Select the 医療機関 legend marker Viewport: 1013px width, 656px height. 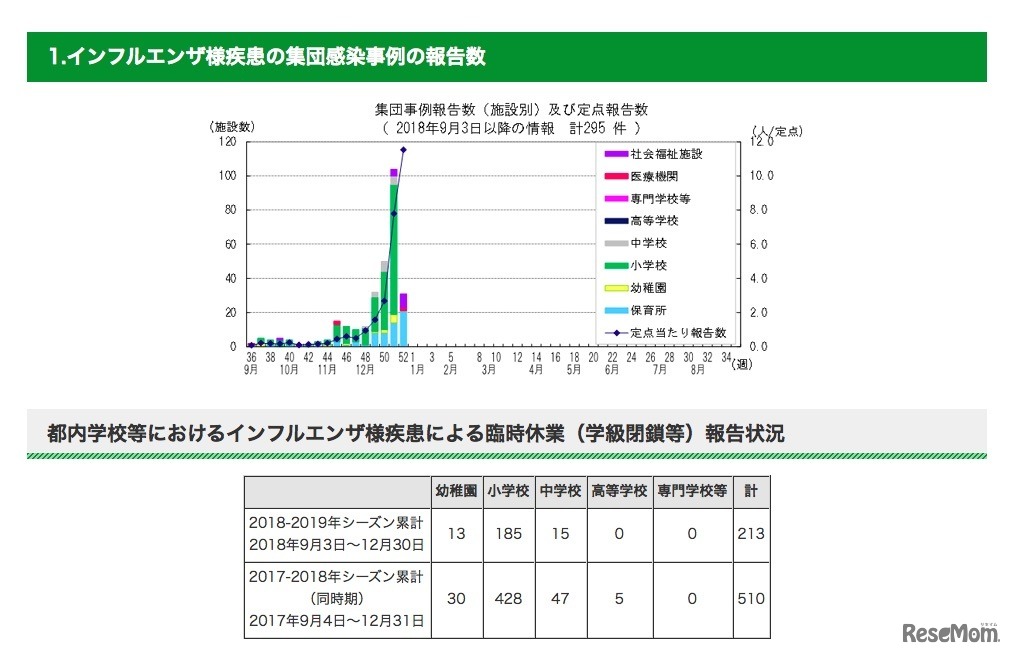point(615,175)
